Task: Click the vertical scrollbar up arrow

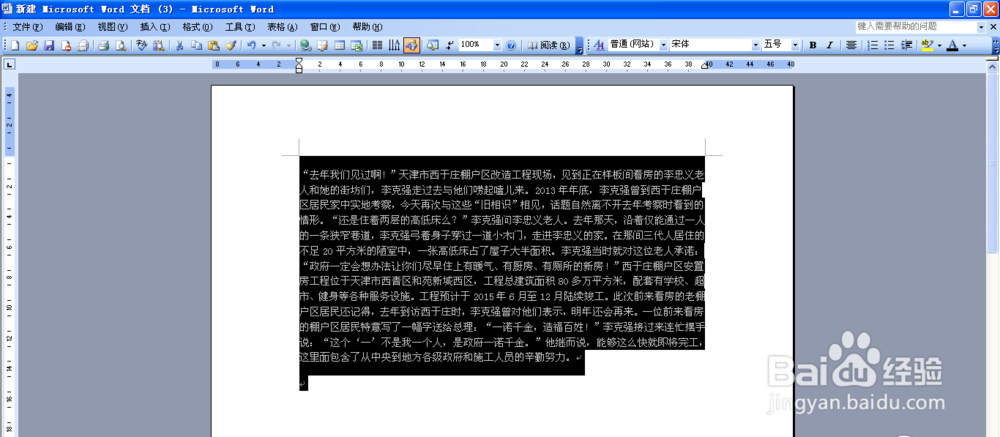Action: coord(994,66)
